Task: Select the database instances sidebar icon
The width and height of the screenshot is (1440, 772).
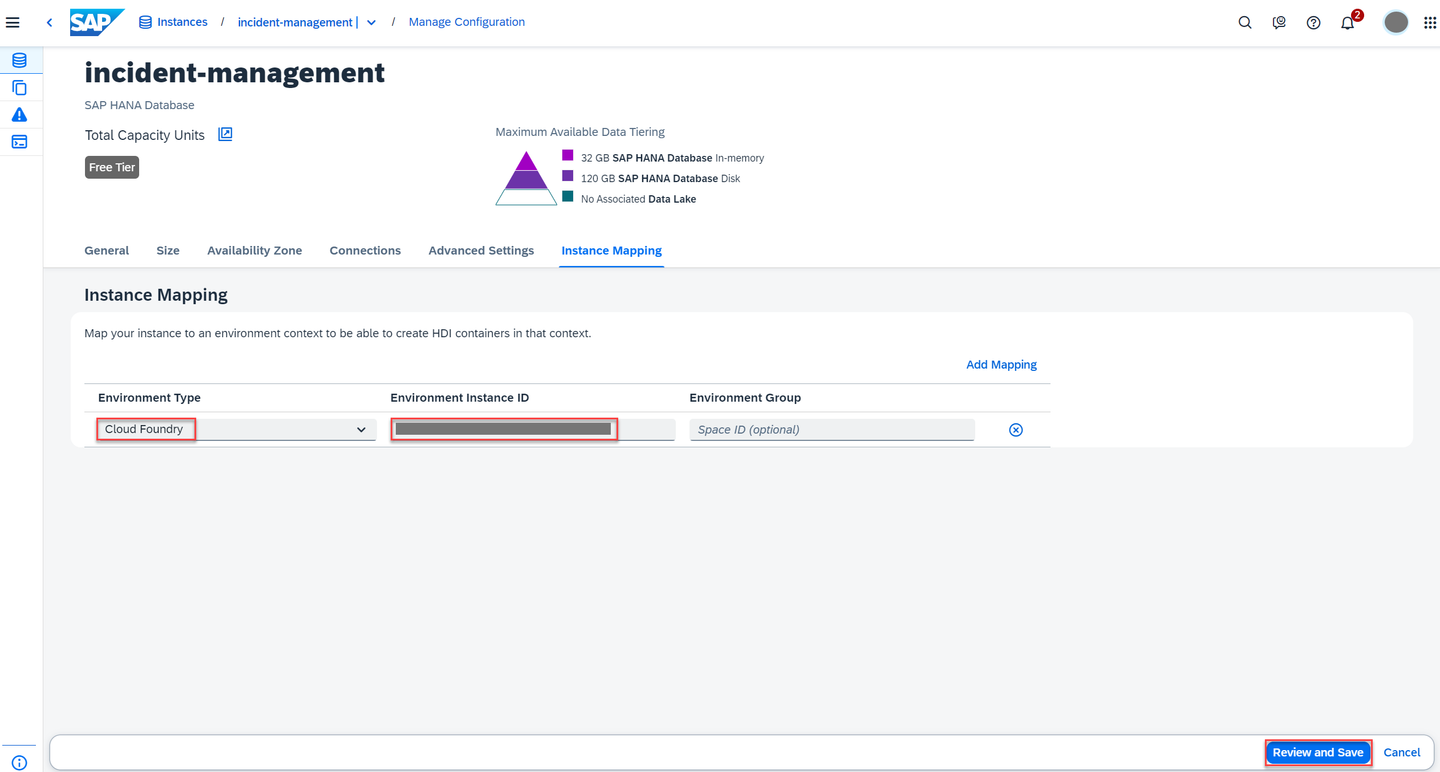Action: pos(19,60)
